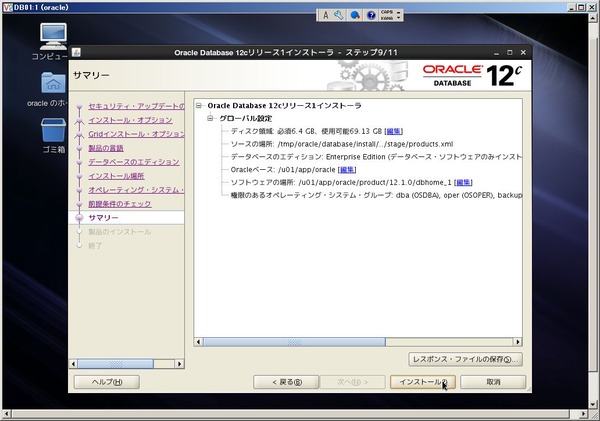Click レスポンス・ファイルの保存 button

[465, 359]
